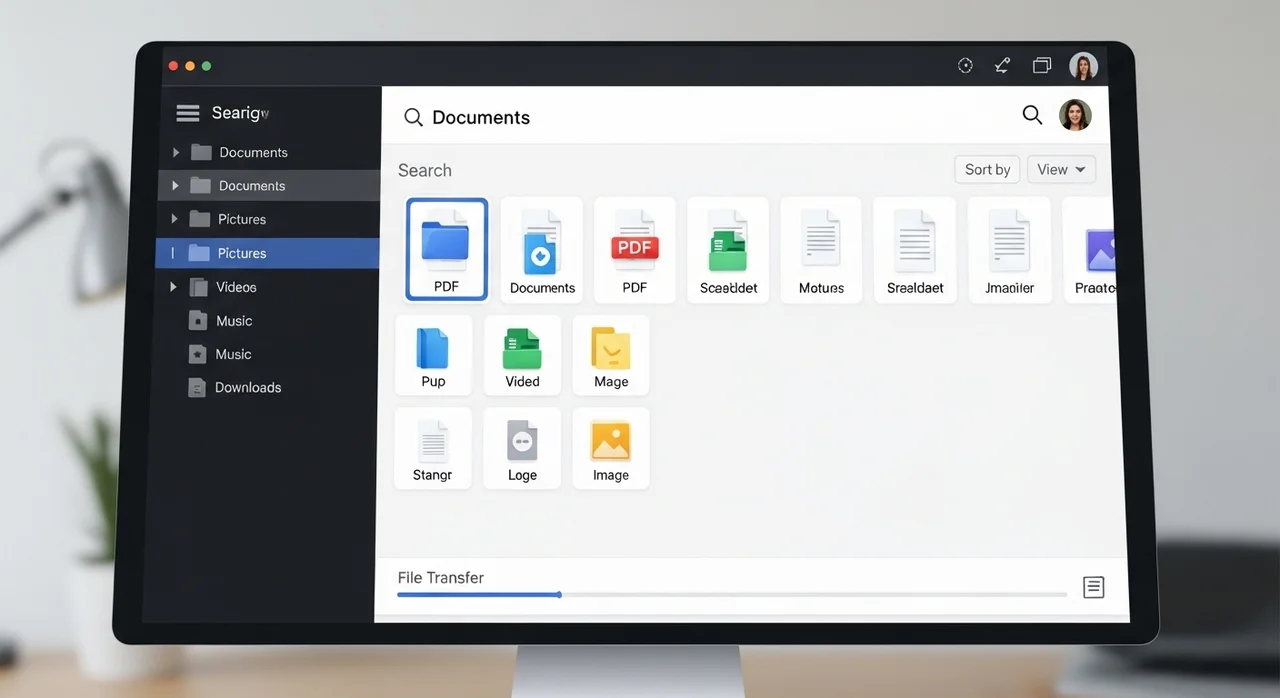
Task: Open the red PDF file
Action: 635,249
